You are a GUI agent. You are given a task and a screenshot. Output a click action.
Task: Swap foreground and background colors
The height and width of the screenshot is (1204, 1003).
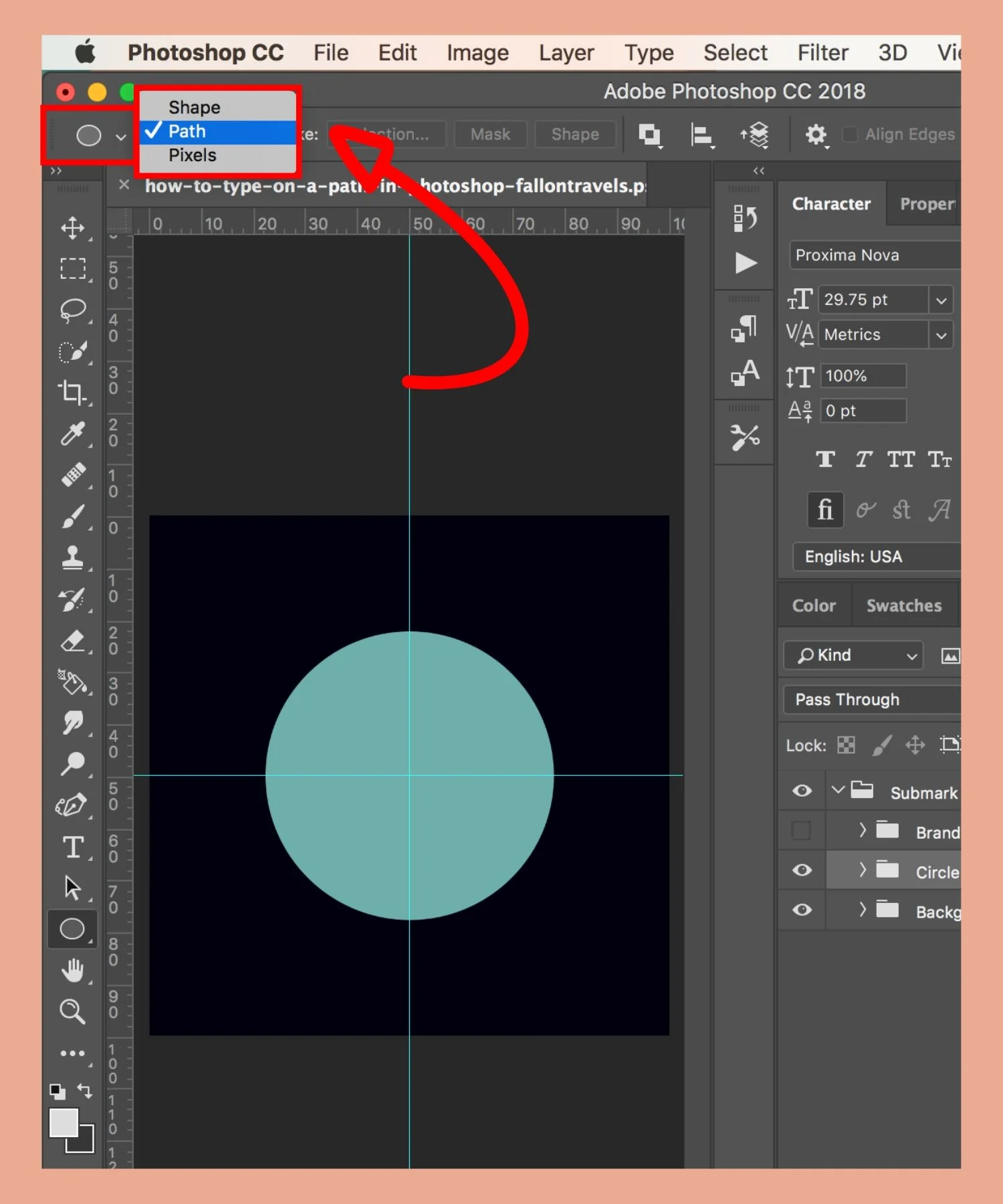tap(85, 1091)
